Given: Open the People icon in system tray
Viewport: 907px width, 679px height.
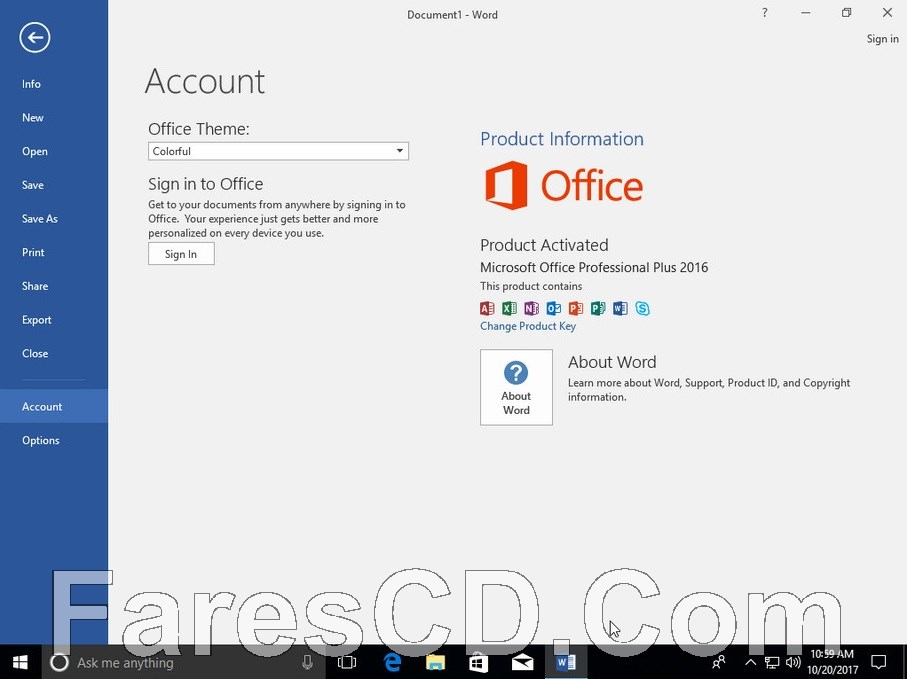Looking at the screenshot, I should click(718, 662).
